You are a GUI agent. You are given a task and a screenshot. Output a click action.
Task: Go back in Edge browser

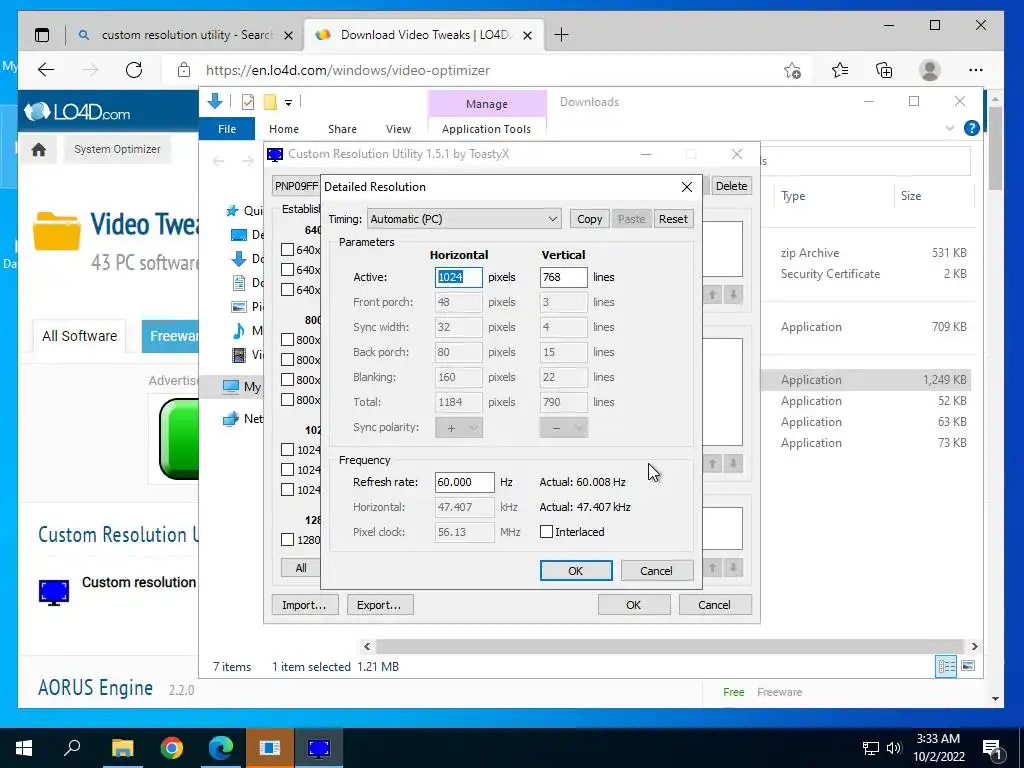46,70
